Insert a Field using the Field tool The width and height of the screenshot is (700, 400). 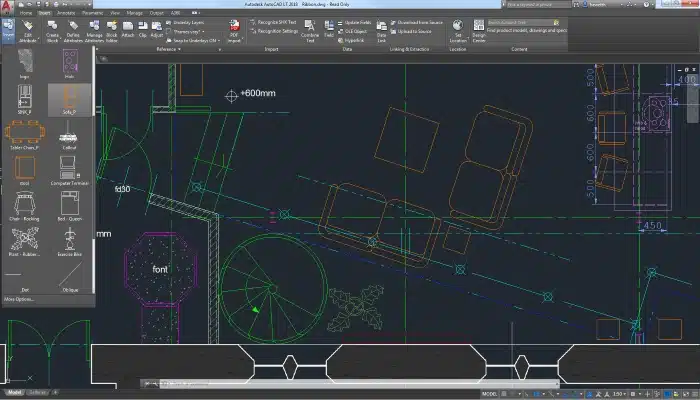coord(329,29)
